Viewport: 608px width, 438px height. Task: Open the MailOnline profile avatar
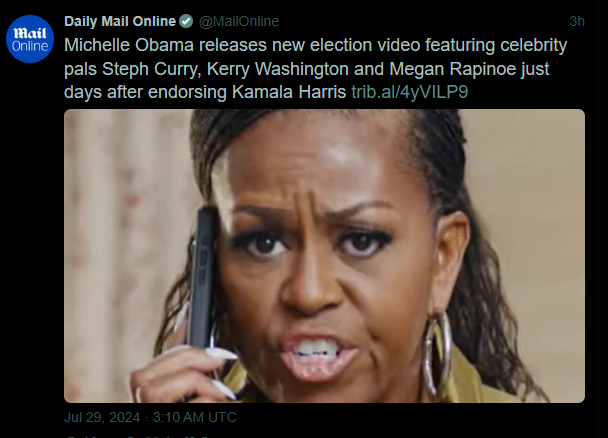click(30, 39)
